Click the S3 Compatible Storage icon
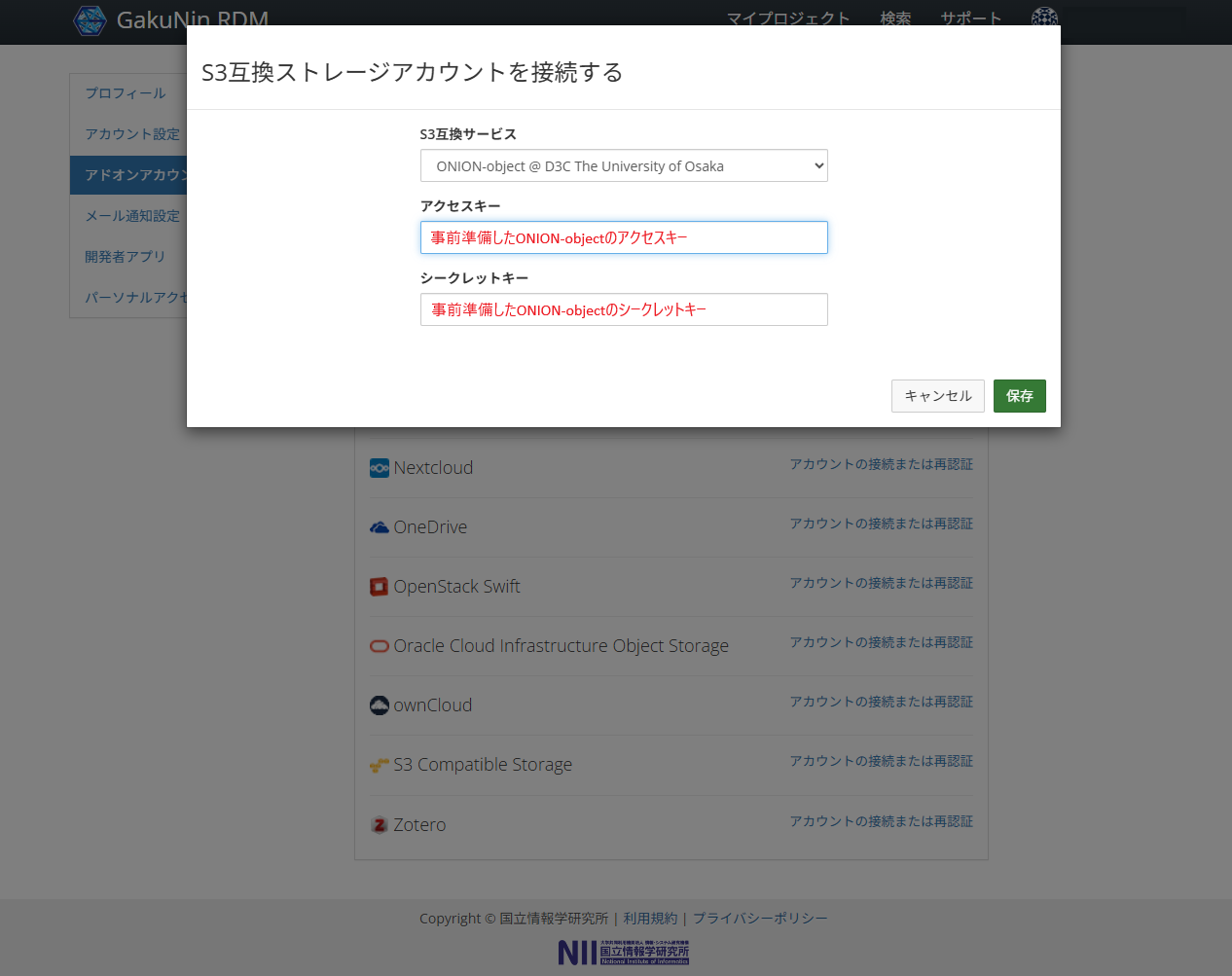Screen dimensions: 1232x976 [380, 766]
